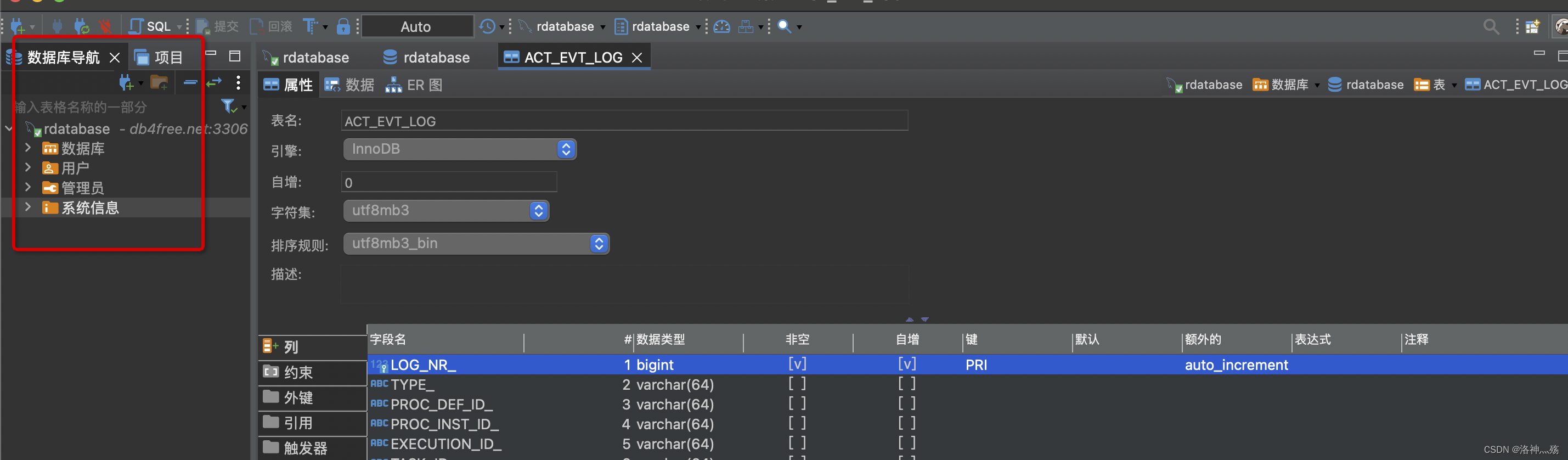
Task: Toggle link with editor arrows icon
Action: (x=213, y=82)
